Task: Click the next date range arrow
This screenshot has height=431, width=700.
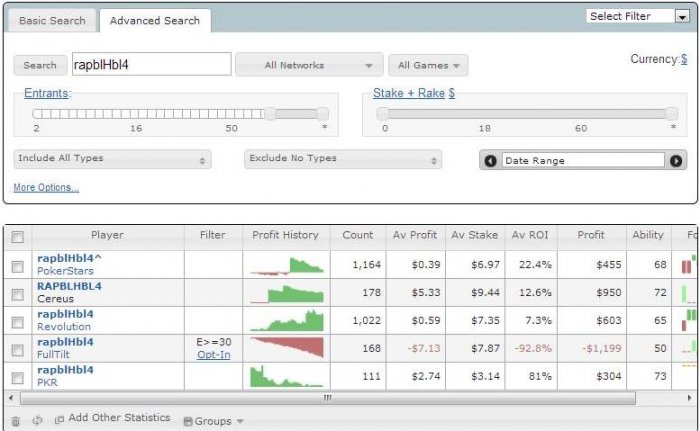Action: [676, 161]
